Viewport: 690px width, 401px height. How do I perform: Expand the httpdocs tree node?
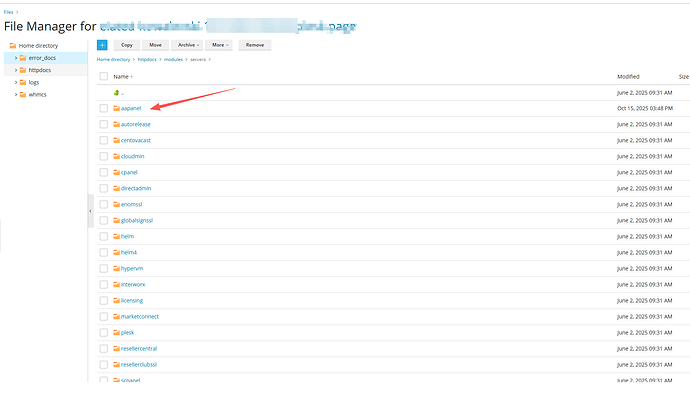15,70
